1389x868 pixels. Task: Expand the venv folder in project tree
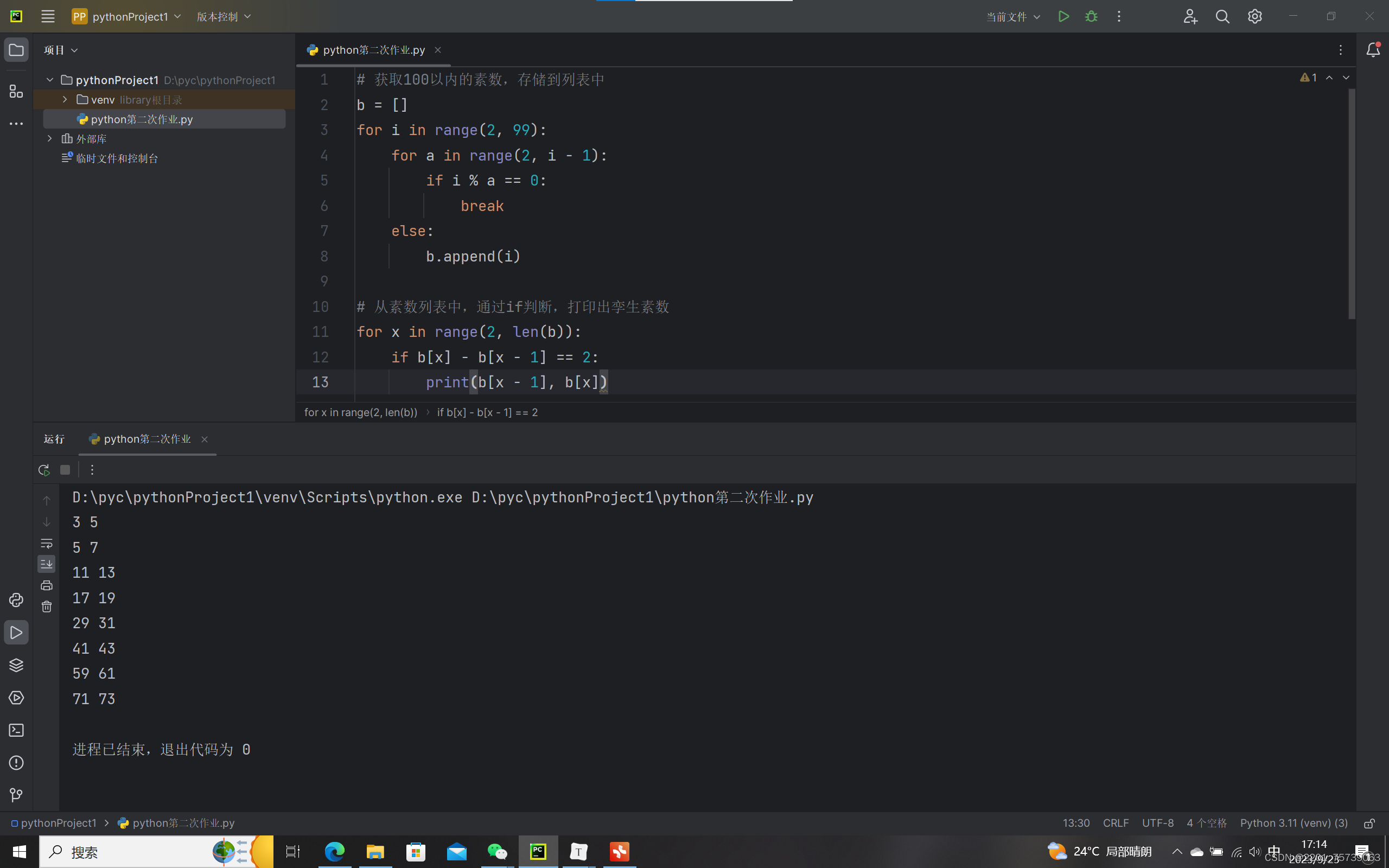pyautogui.click(x=65, y=100)
